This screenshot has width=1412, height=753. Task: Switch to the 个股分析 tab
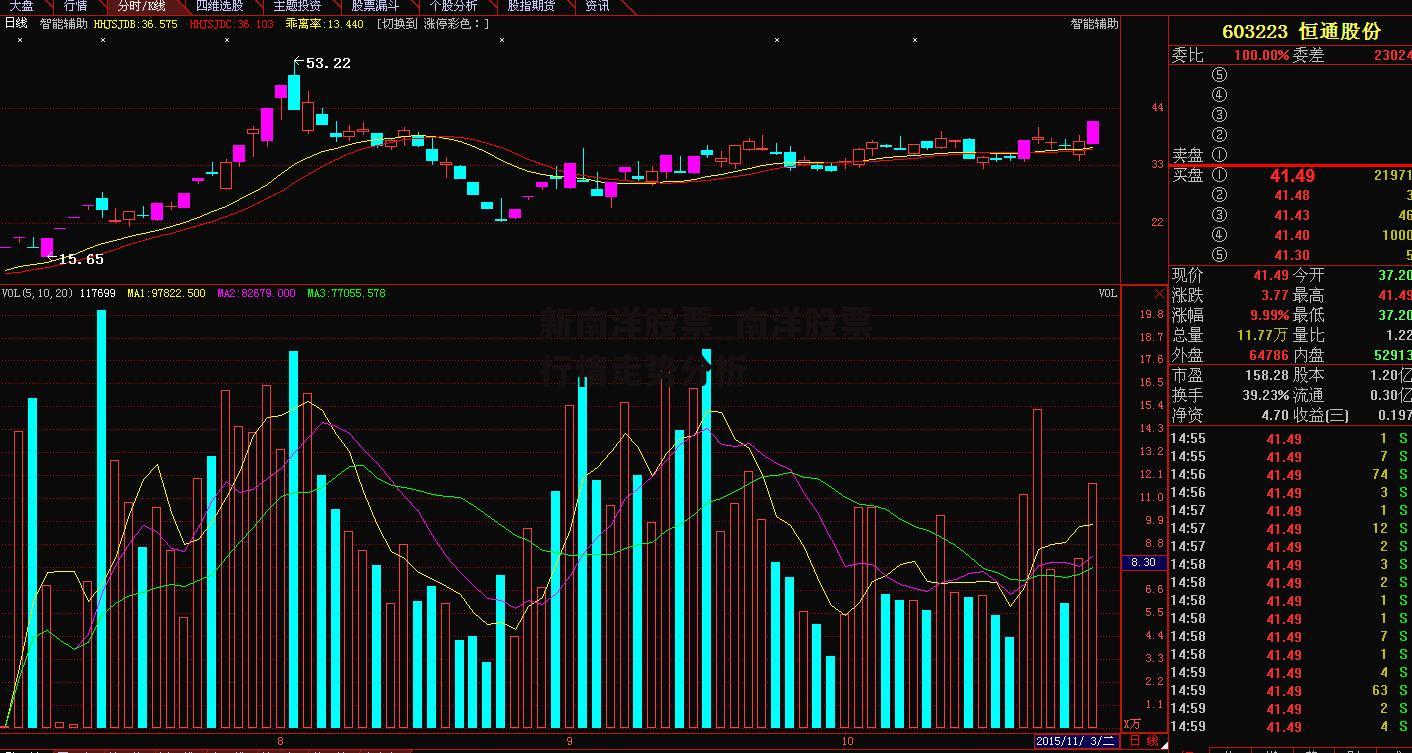tap(453, 6)
